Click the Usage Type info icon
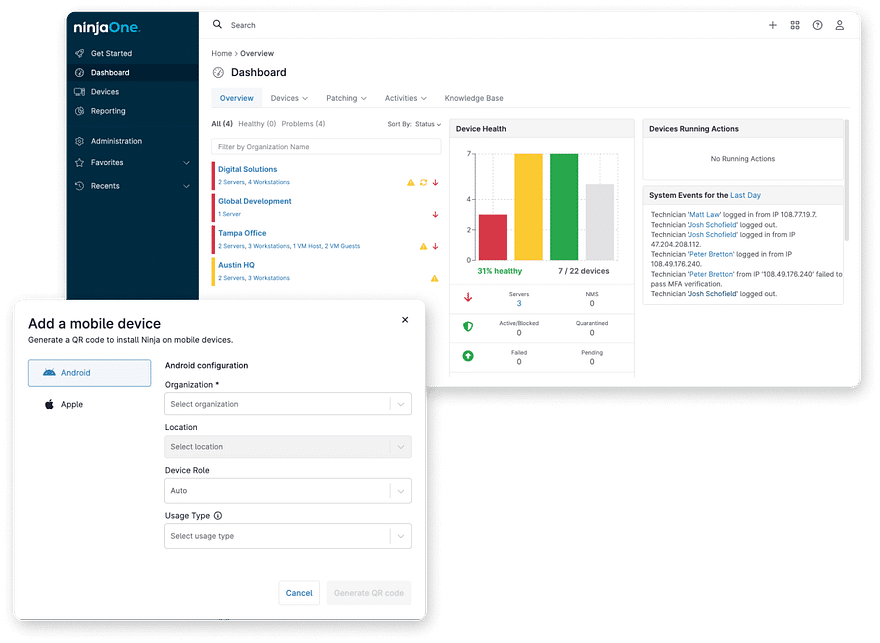Image resolution: width=880 pixels, height=643 pixels. (x=218, y=516)
